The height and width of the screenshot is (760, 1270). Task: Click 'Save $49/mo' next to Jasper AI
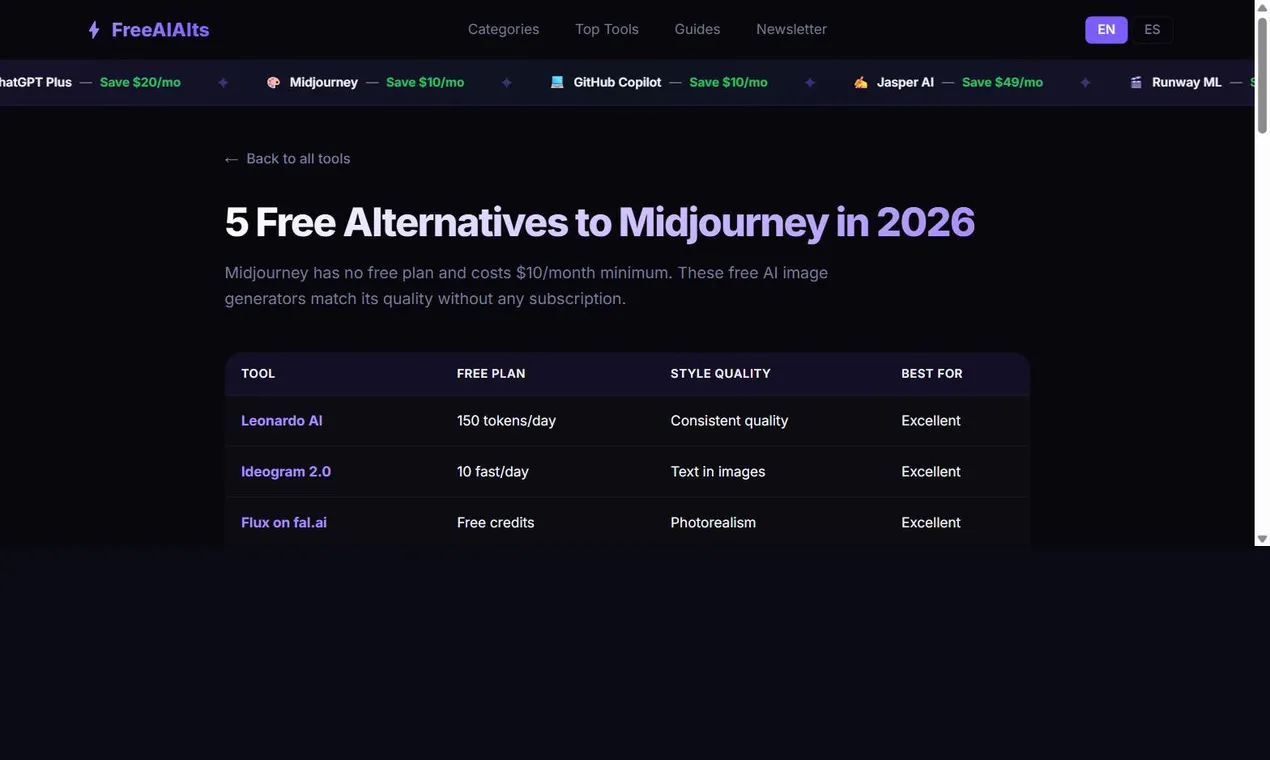point(1002,82)
